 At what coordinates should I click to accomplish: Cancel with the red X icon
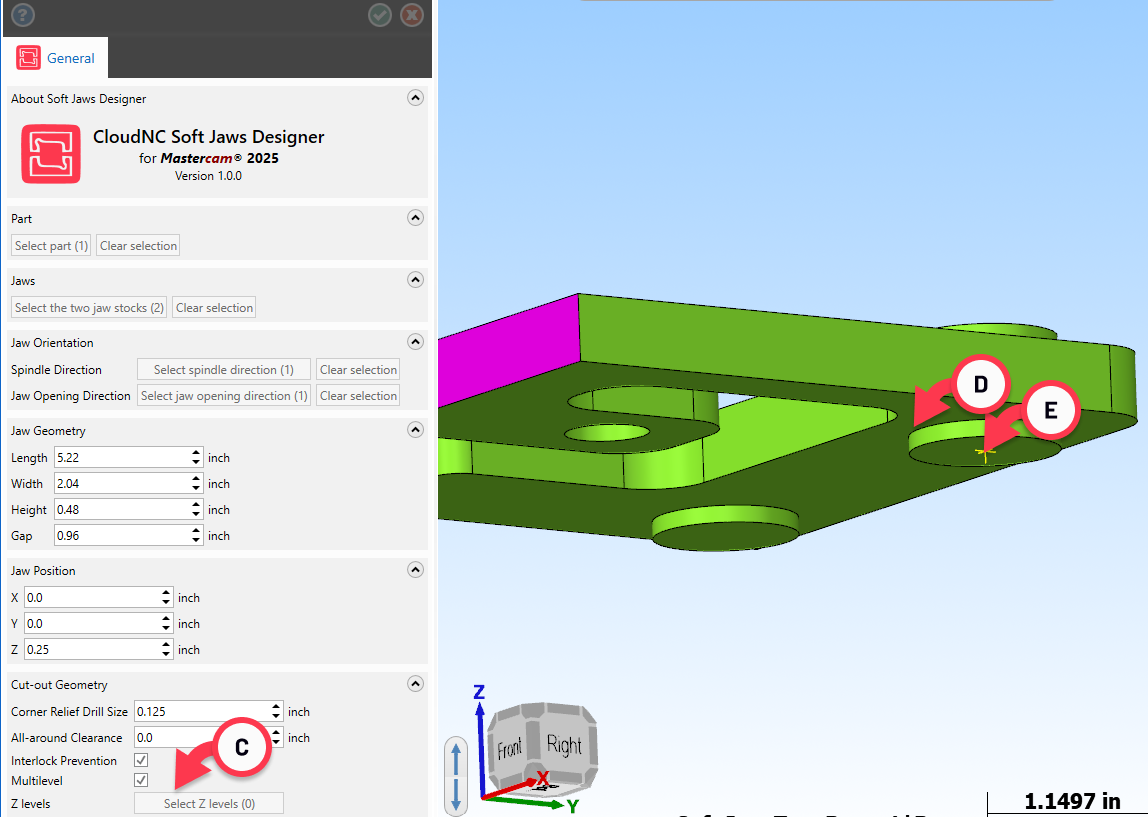tap(412, 15)
